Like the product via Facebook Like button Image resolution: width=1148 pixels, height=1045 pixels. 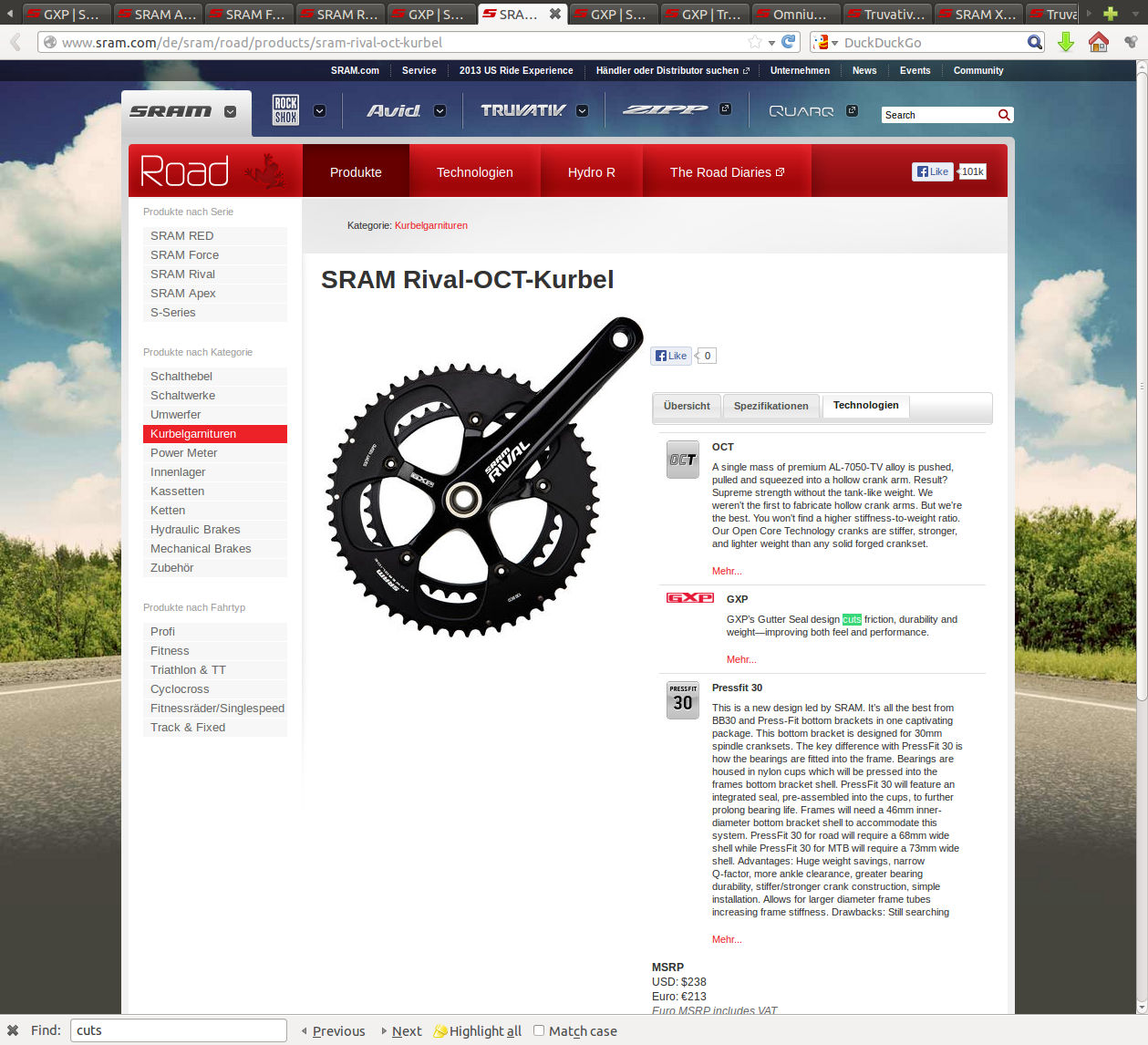pos(671,356)
